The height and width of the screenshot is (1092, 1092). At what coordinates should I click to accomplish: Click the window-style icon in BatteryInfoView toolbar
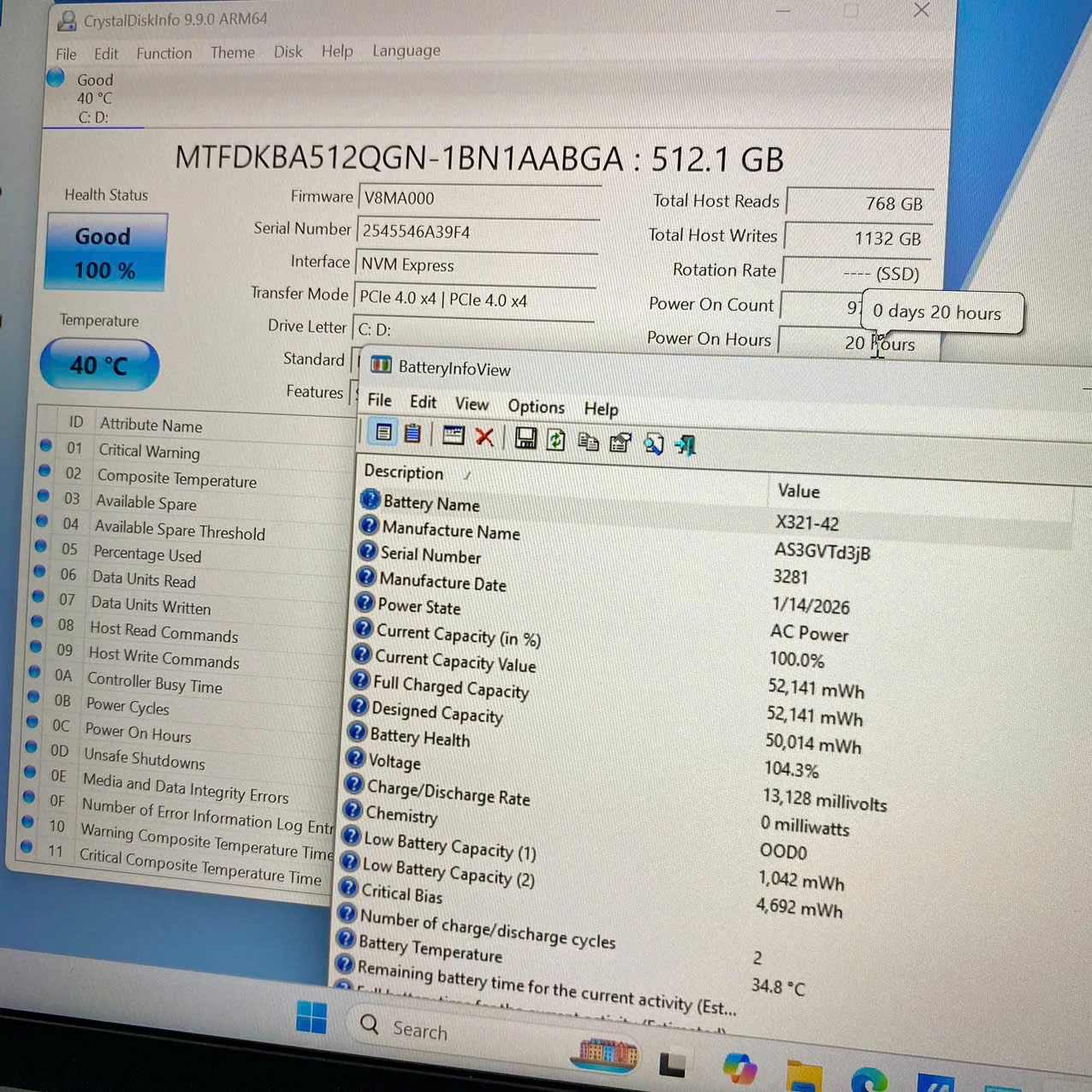(x=454, y=435)
